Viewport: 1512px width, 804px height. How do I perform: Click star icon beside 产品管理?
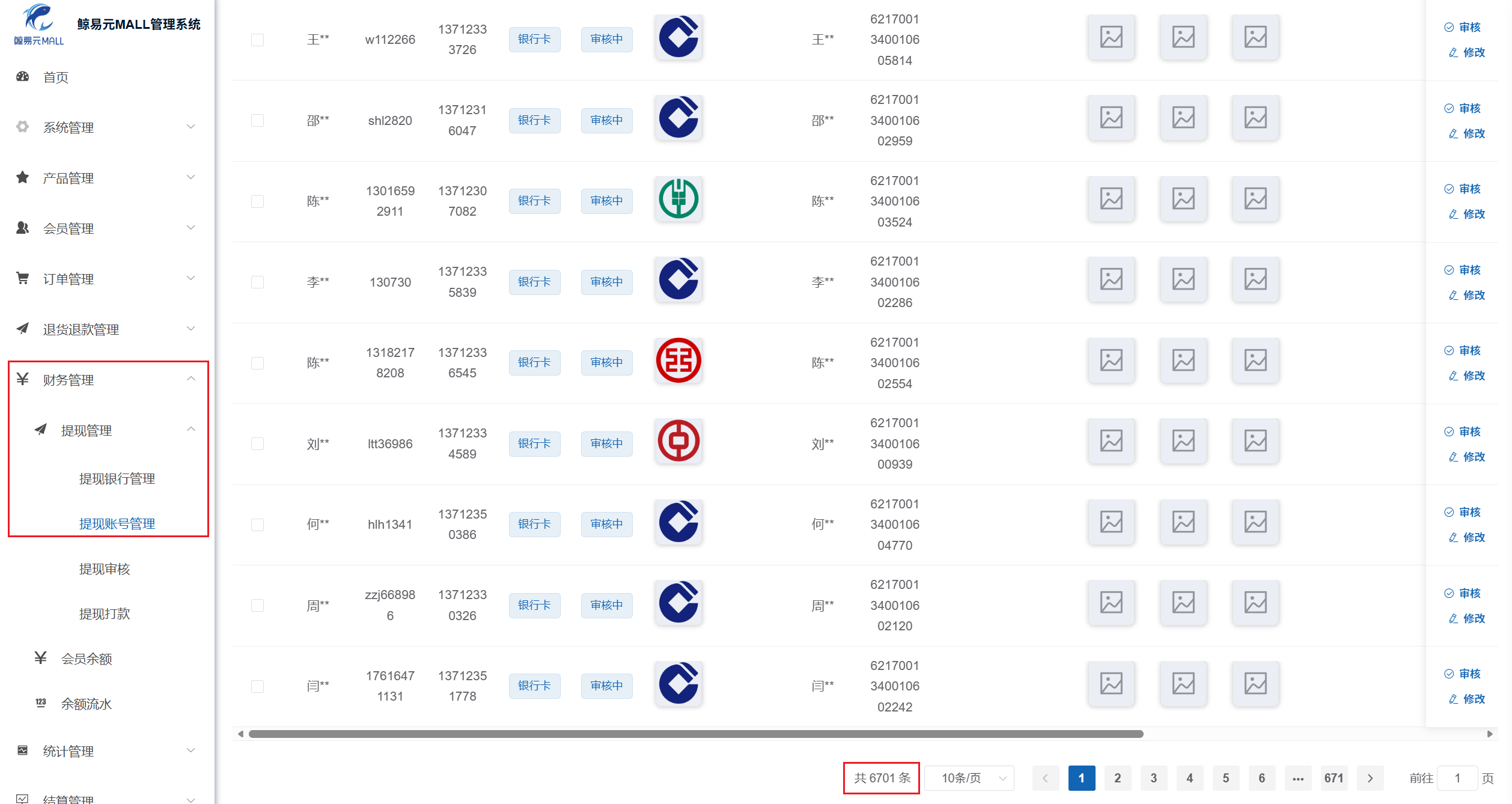[x=23, y=177]
